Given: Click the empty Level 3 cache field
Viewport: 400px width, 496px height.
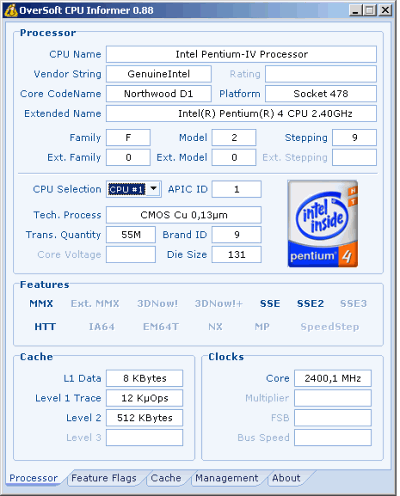Looking at the screenshot, I should point(144,438).
